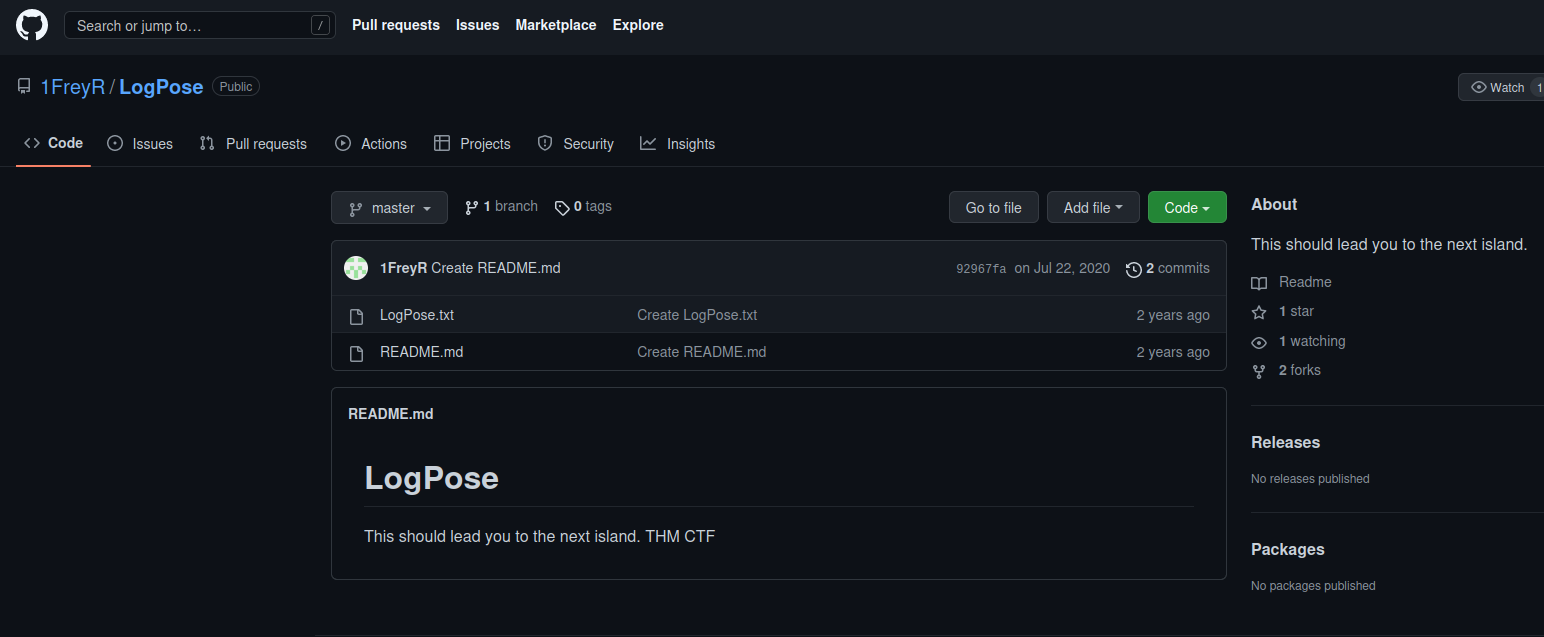
Task: Open the Packages heading link
Action: [x=1288, y=549]
